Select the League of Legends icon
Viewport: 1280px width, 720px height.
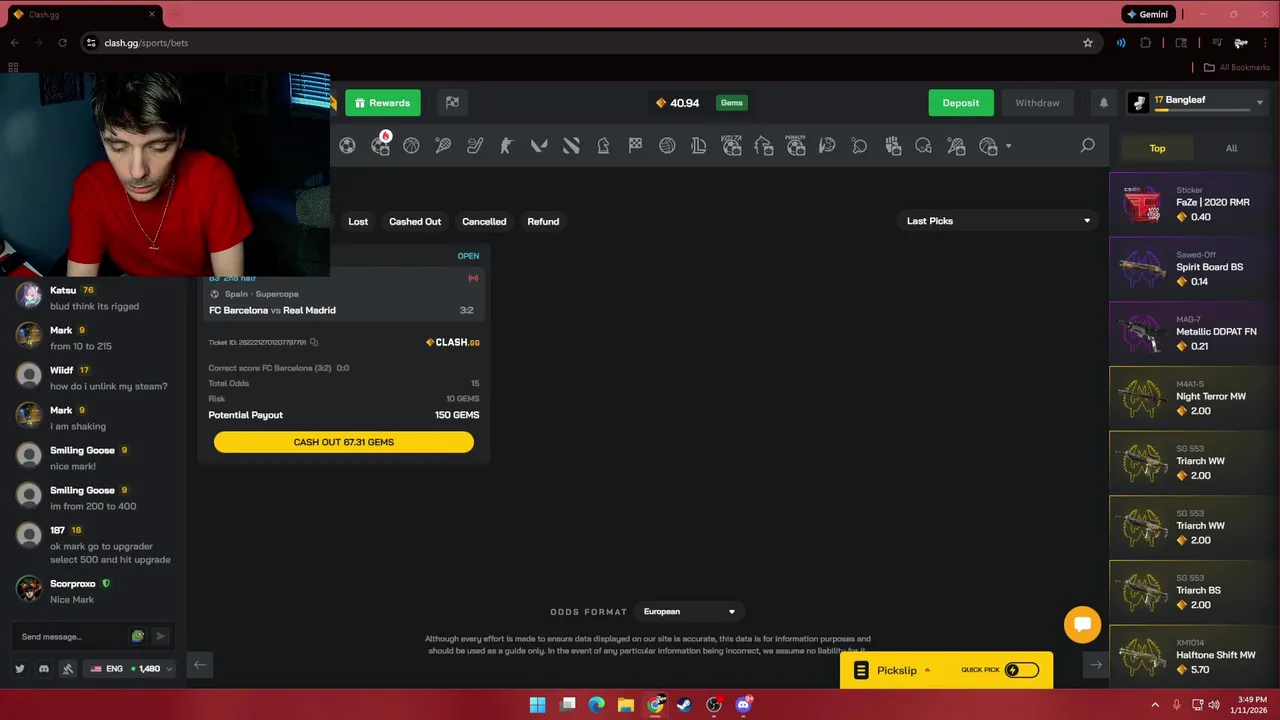coord(699,146)
